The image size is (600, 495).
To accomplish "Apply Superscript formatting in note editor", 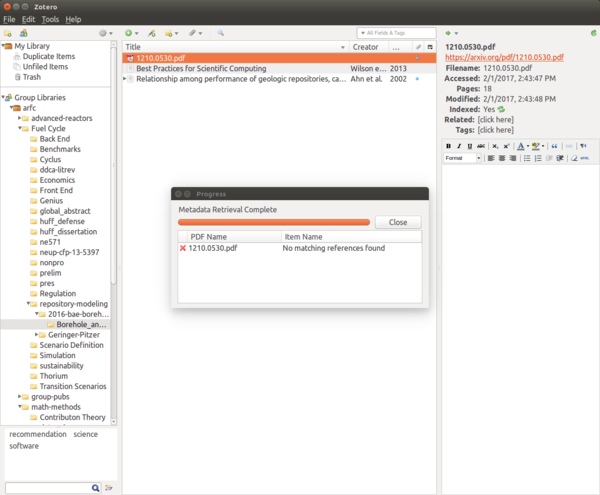I will coord(506,146).
